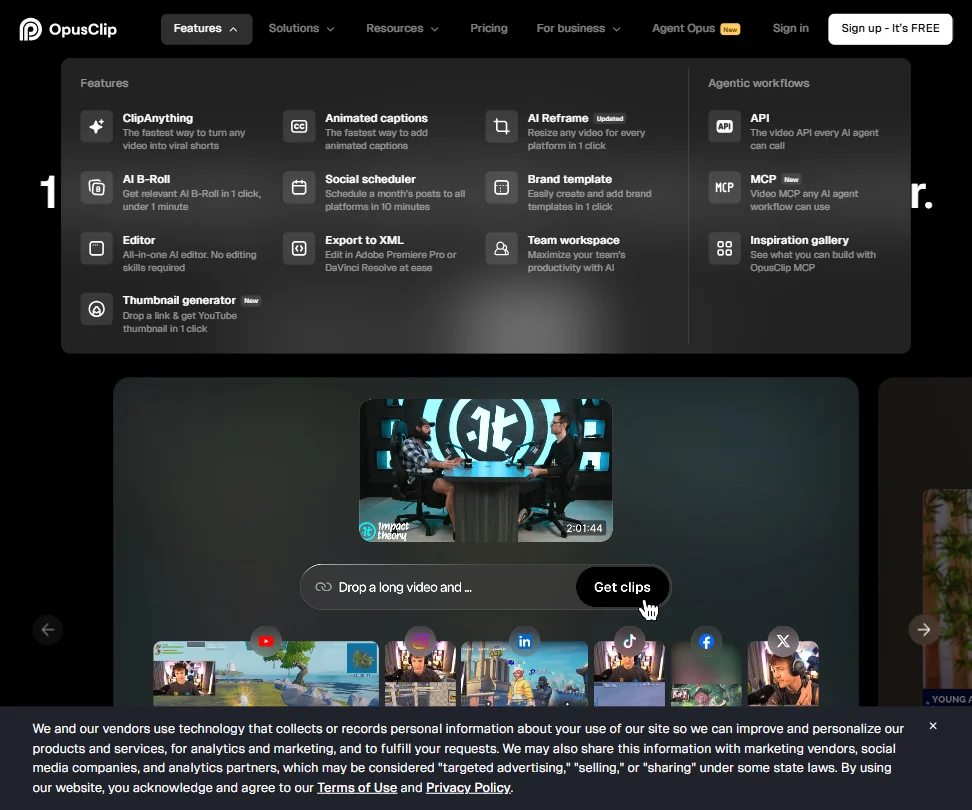Select AI Reframe menu title
The width and height of the screenshot is (972, 810).
tap(558, 118)
